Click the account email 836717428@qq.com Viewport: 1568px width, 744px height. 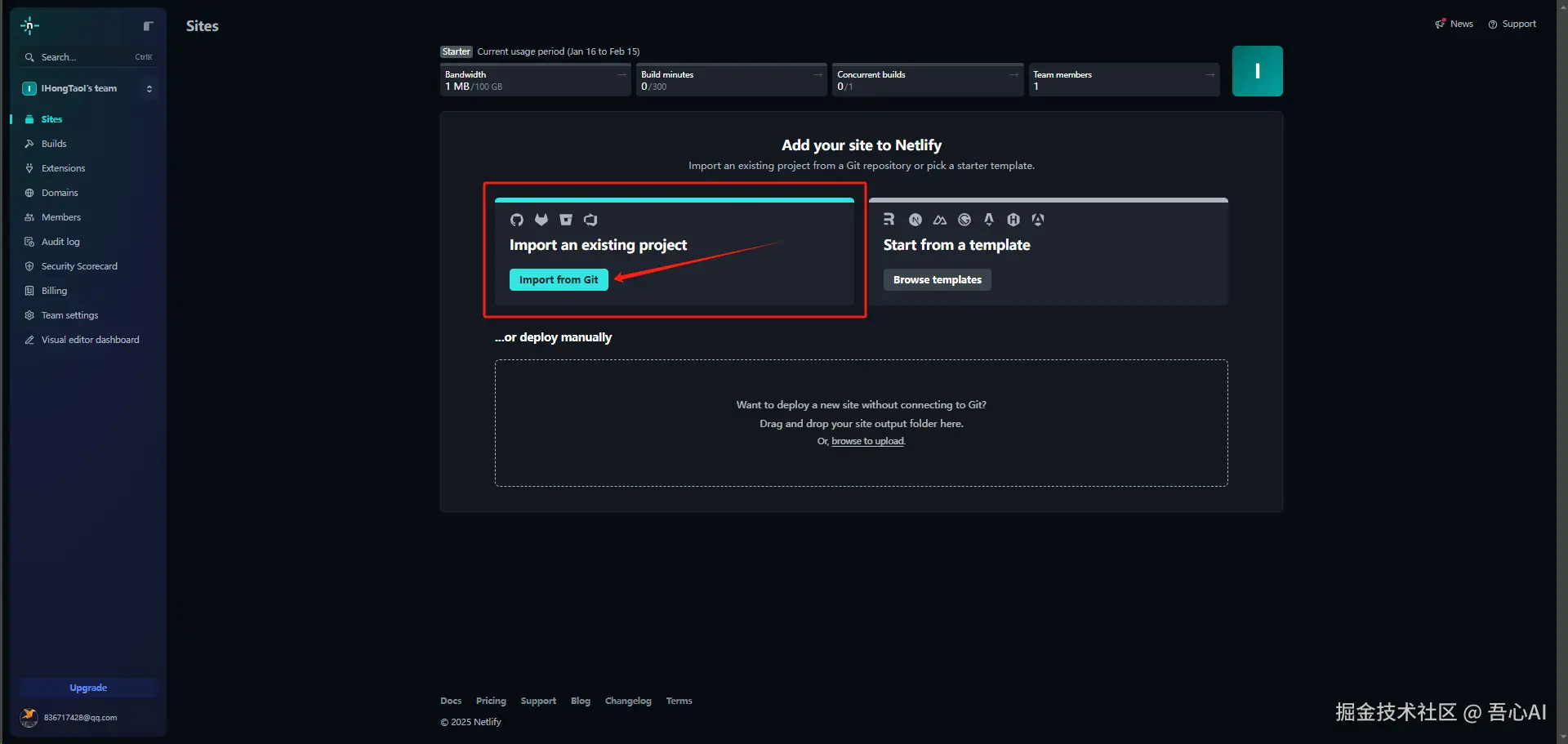80,718
